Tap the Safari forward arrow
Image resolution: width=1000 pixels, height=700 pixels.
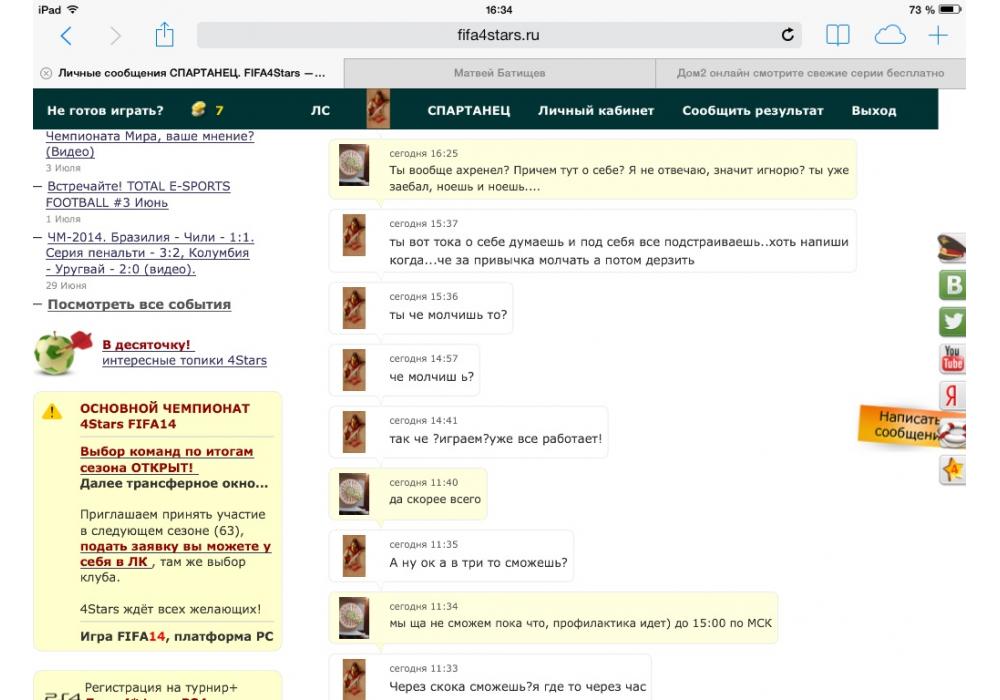pos(115,36)
